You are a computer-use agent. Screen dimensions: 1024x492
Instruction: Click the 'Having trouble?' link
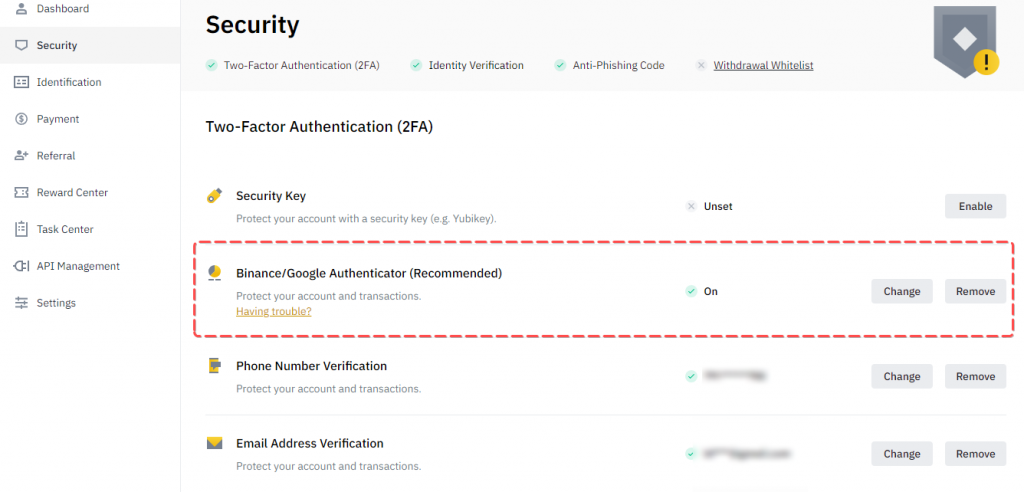274,312
